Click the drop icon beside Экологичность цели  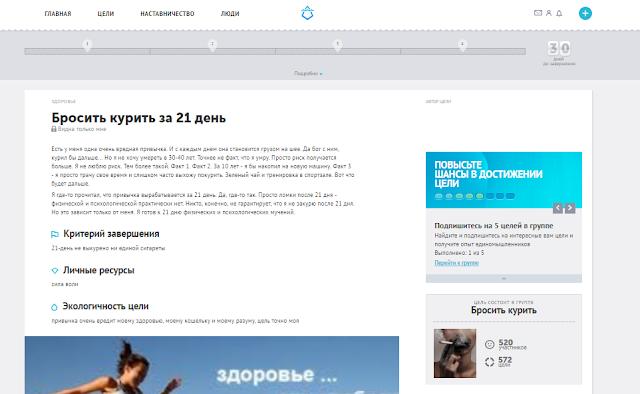tap(54, 307)
